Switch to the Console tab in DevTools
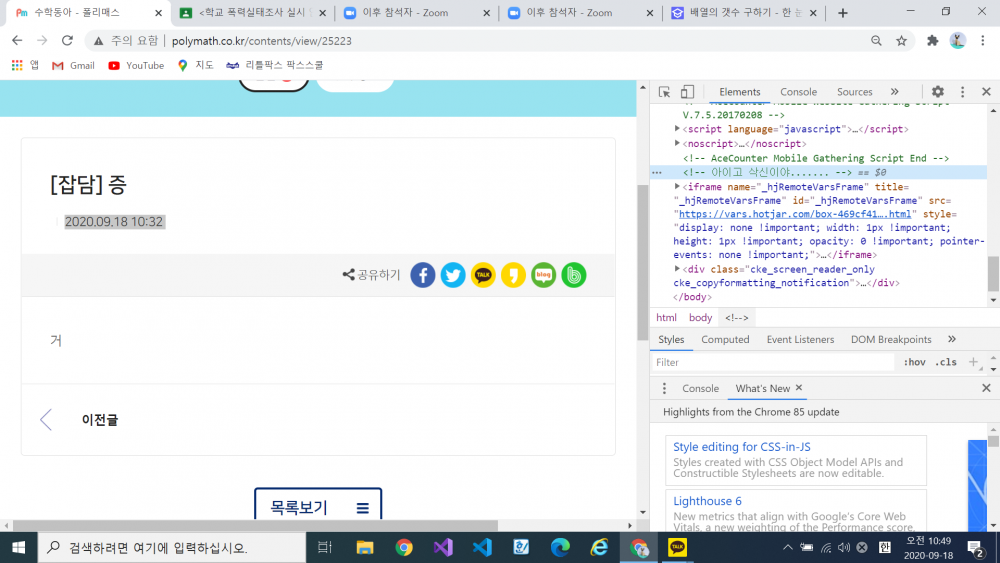 pyautogui.click(x=798, y=92)
